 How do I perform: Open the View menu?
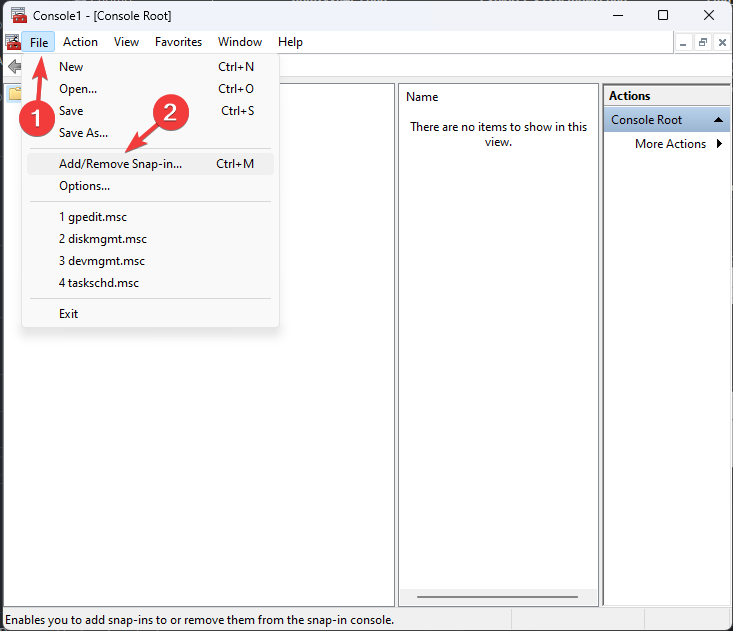tap(126, 42)
